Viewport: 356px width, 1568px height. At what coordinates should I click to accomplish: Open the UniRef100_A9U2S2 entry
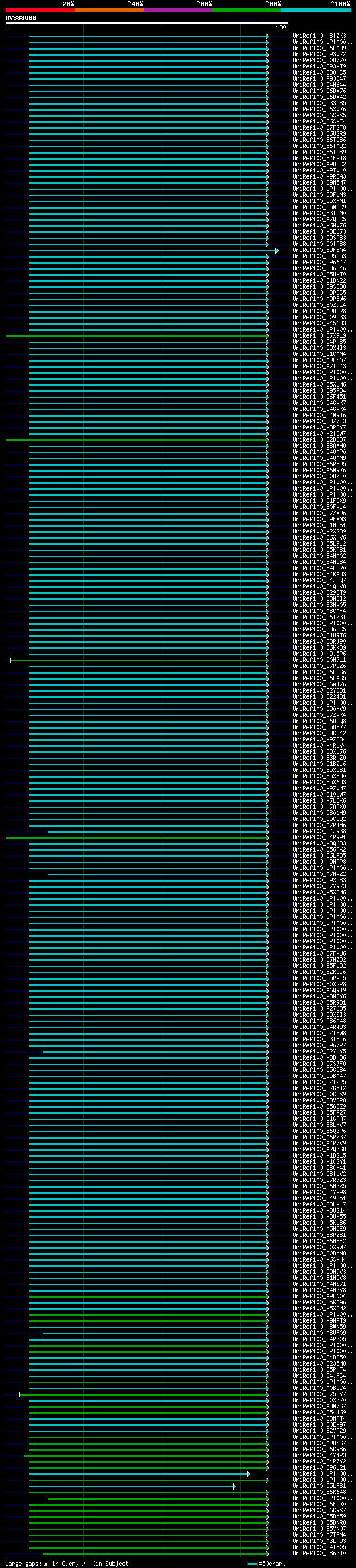click(x=319, y=164)
